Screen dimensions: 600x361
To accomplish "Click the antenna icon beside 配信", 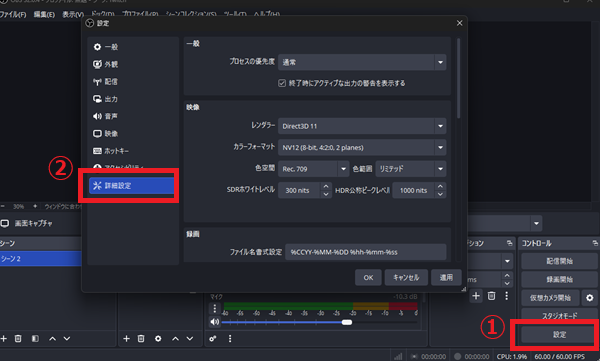I will pos(97,82).
